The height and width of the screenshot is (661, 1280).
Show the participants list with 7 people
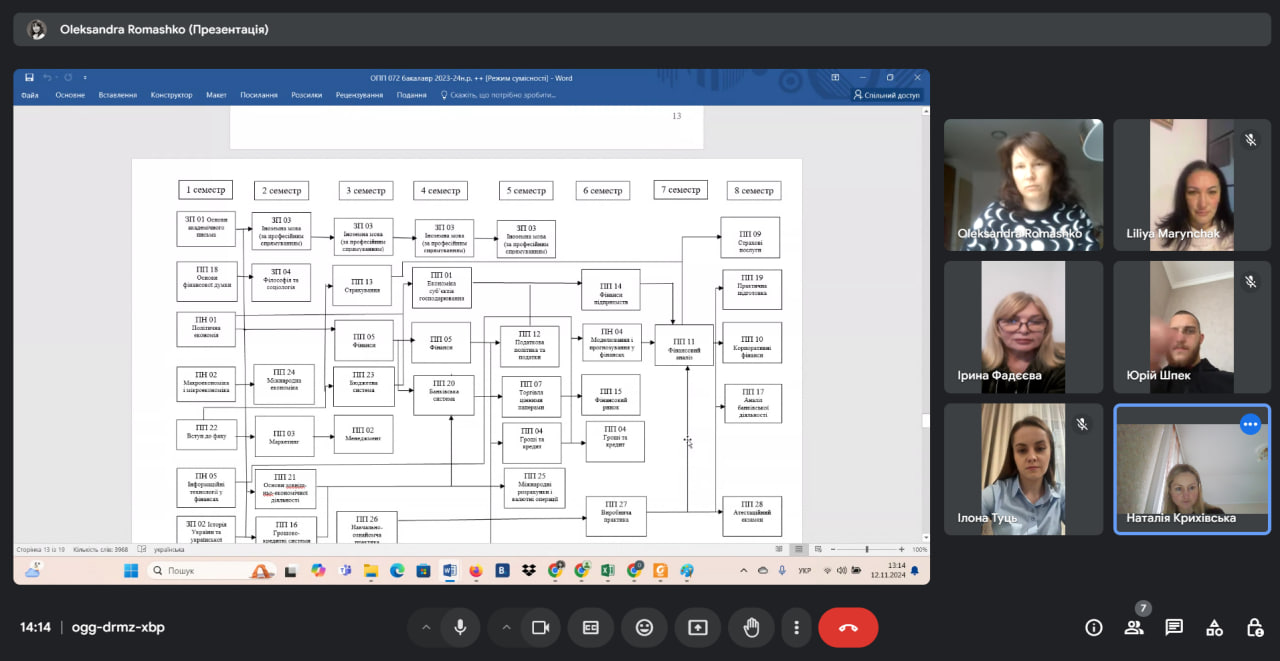pos(1134,628)
